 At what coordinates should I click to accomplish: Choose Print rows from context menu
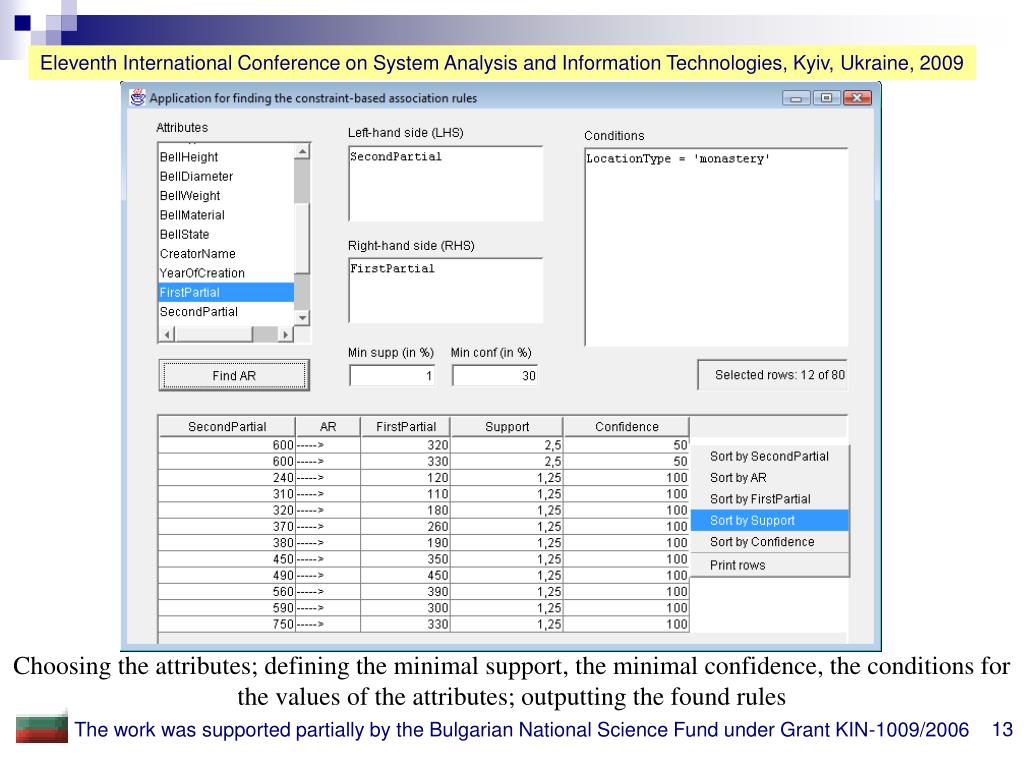(x=769, y=566)
